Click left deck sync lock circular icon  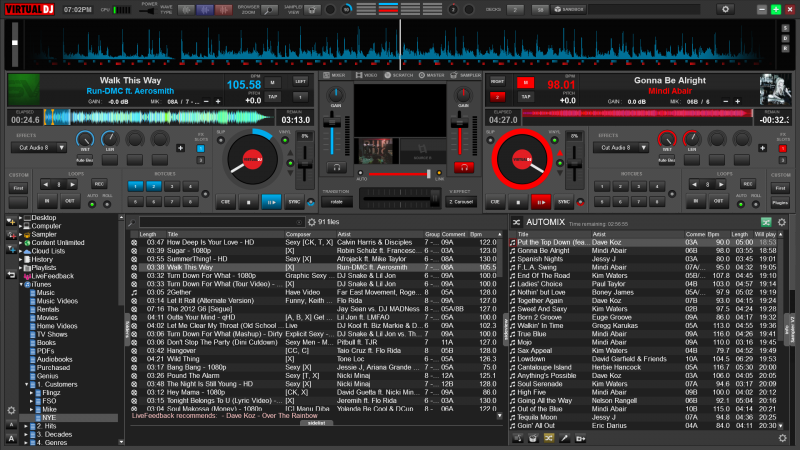click(x=311, y=203)
